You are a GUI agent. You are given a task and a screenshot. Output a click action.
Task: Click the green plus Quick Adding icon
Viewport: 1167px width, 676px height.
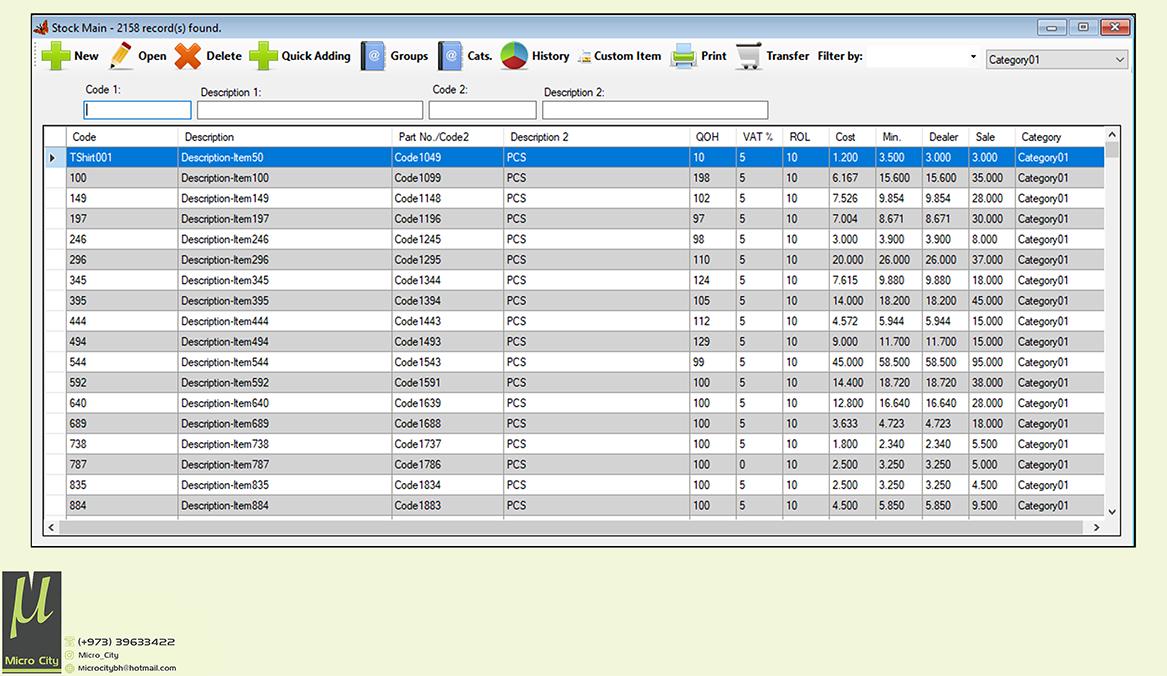(263, 56)
